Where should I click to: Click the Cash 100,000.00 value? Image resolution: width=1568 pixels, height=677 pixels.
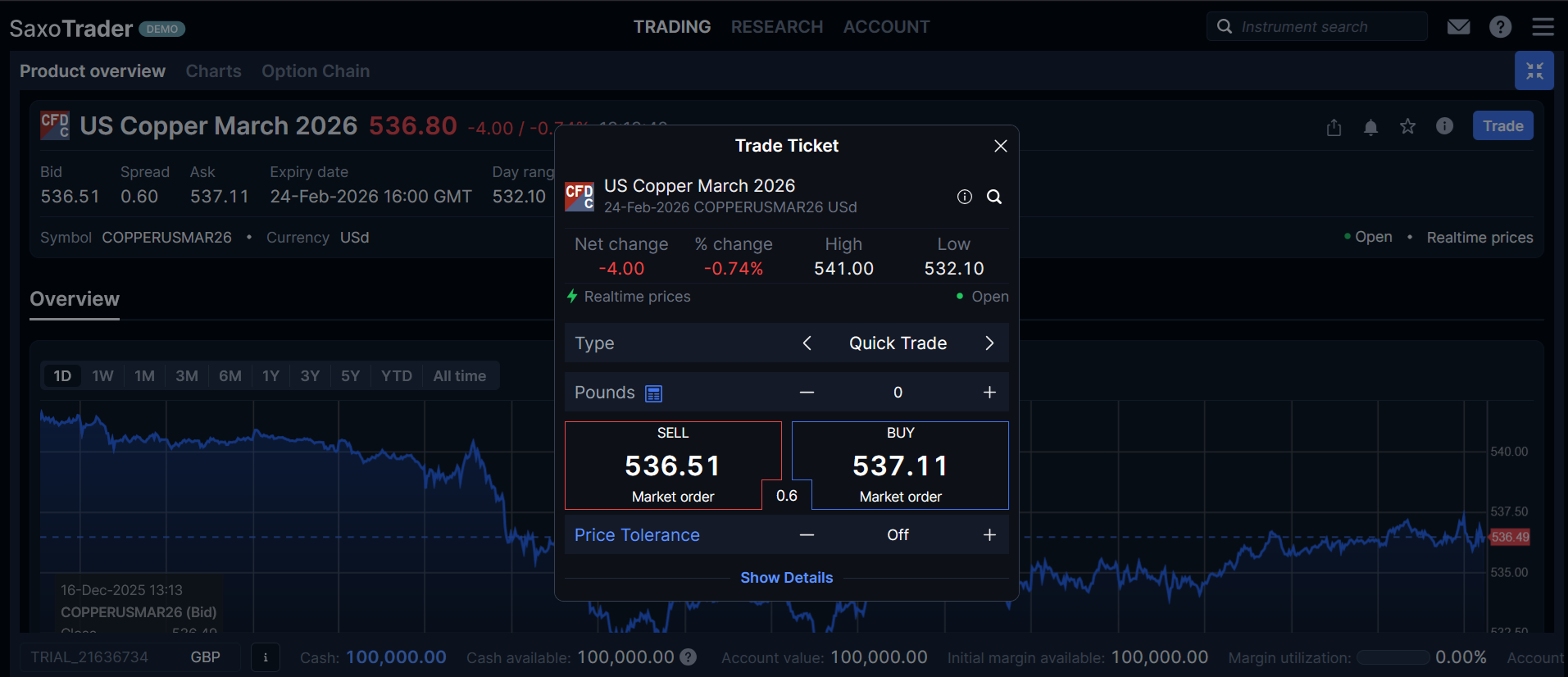396,657
